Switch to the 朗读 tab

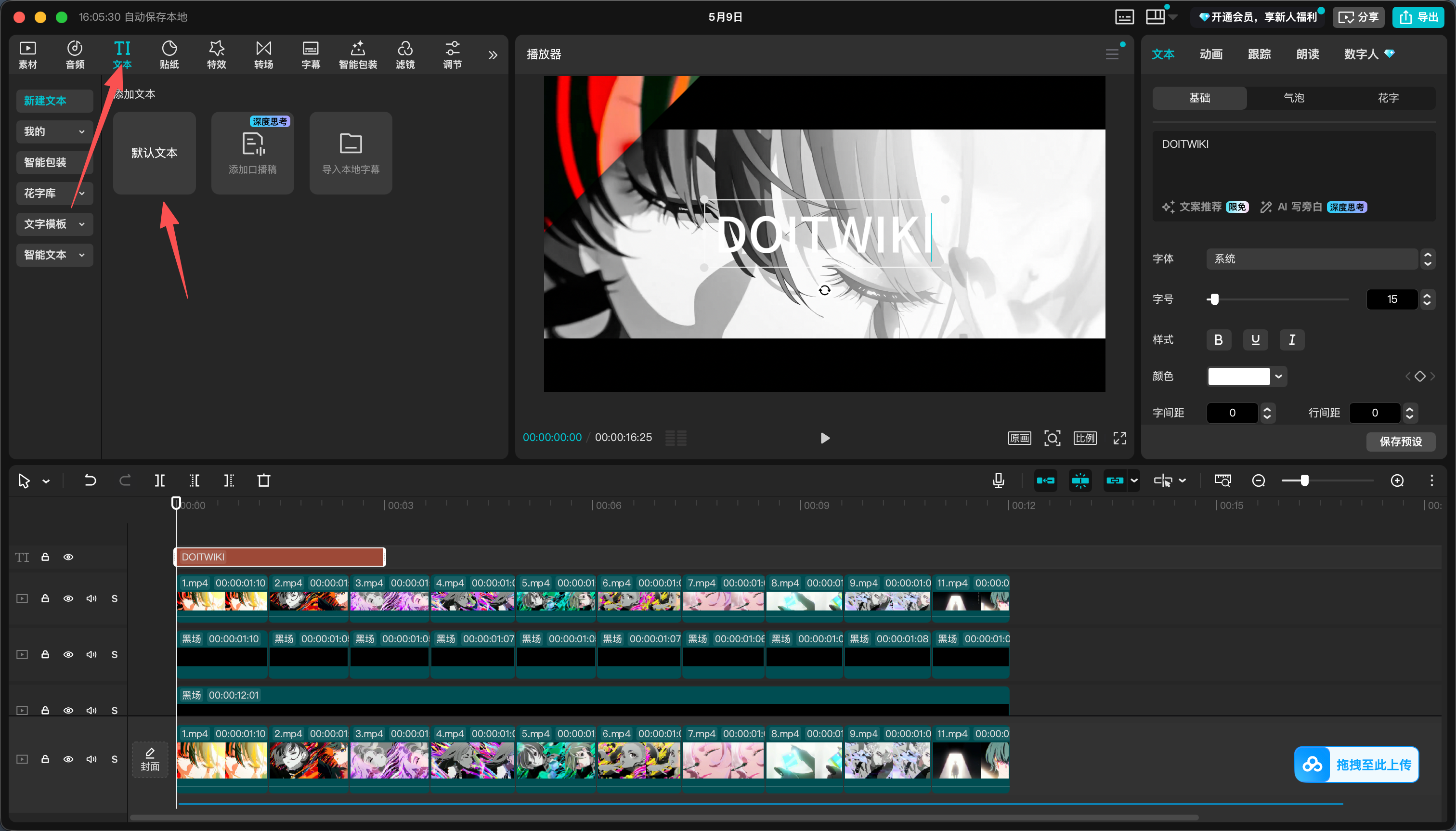click(1307, 54)
